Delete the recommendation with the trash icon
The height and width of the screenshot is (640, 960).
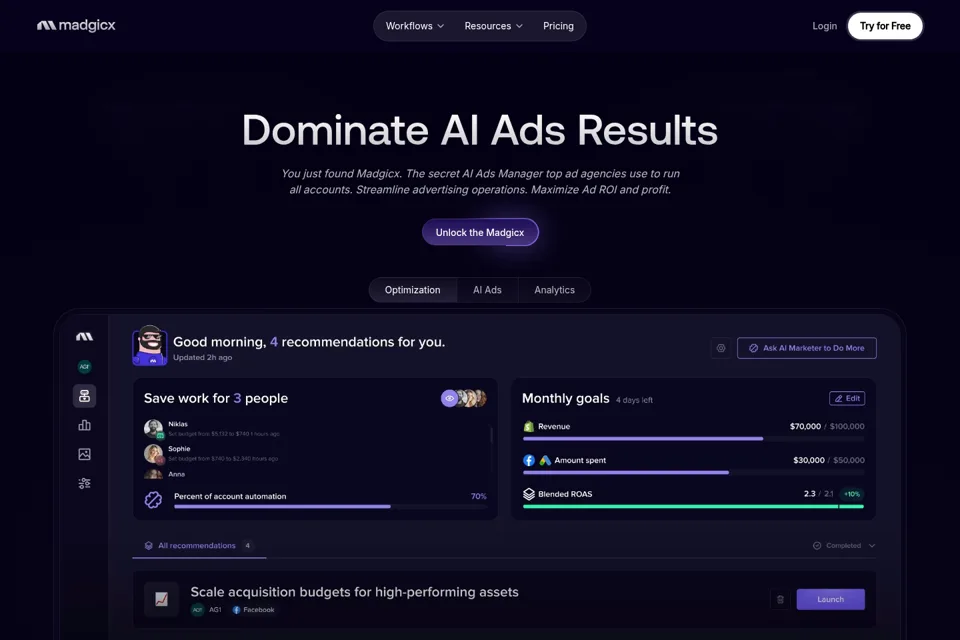pos(780,599)
